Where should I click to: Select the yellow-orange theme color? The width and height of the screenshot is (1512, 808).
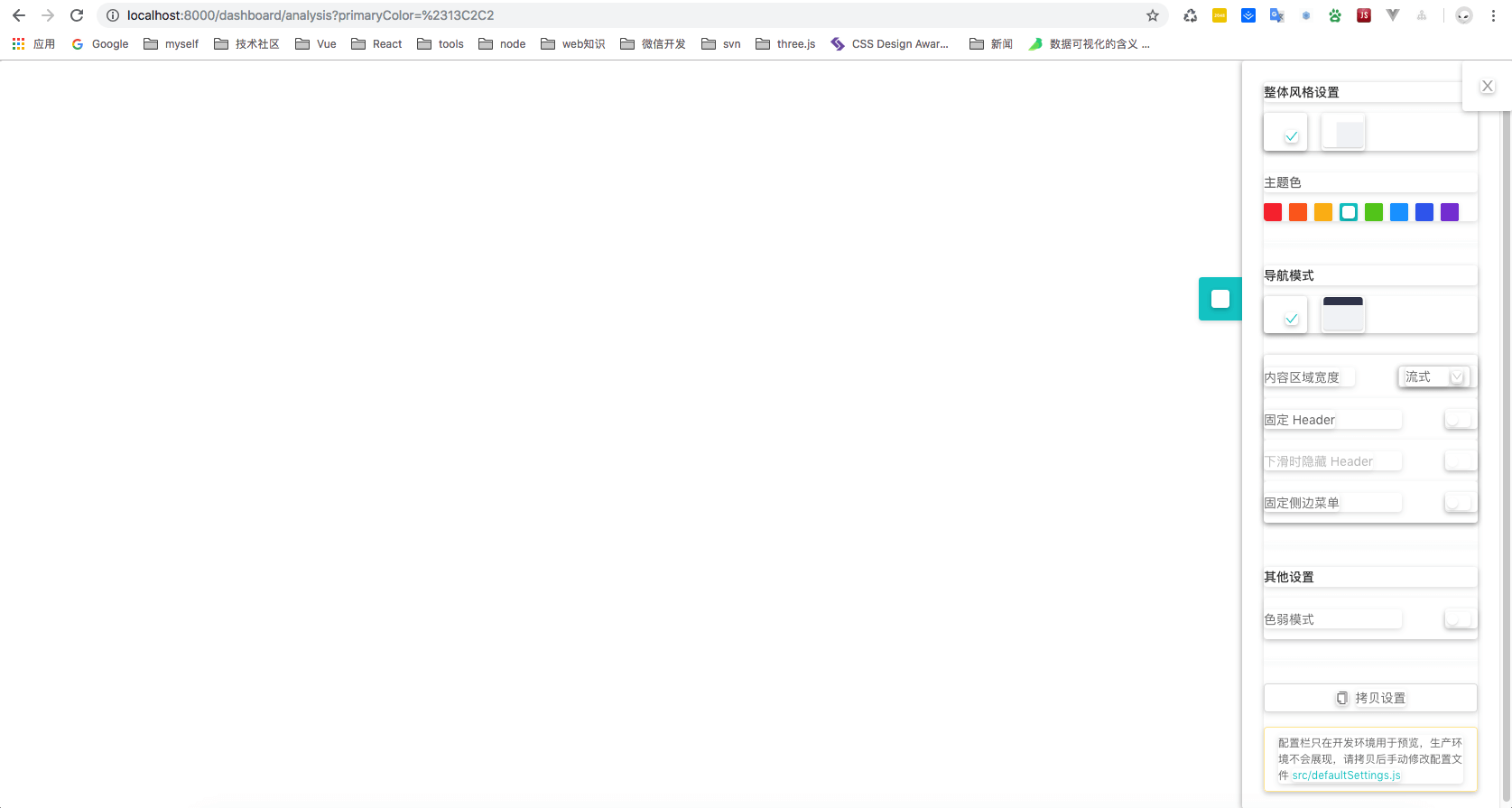tap(1323, 212)
